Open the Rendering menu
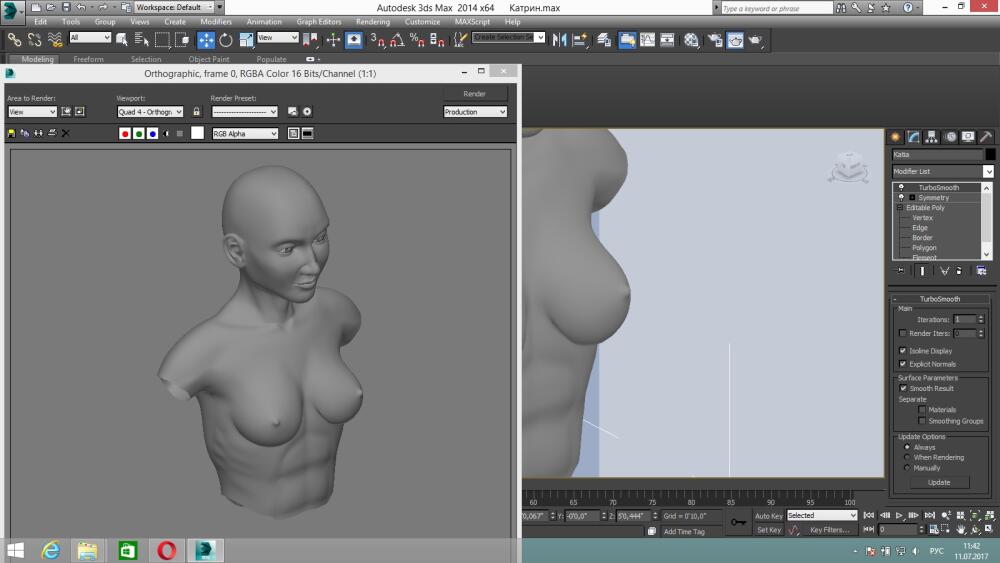 coord(372,22)
